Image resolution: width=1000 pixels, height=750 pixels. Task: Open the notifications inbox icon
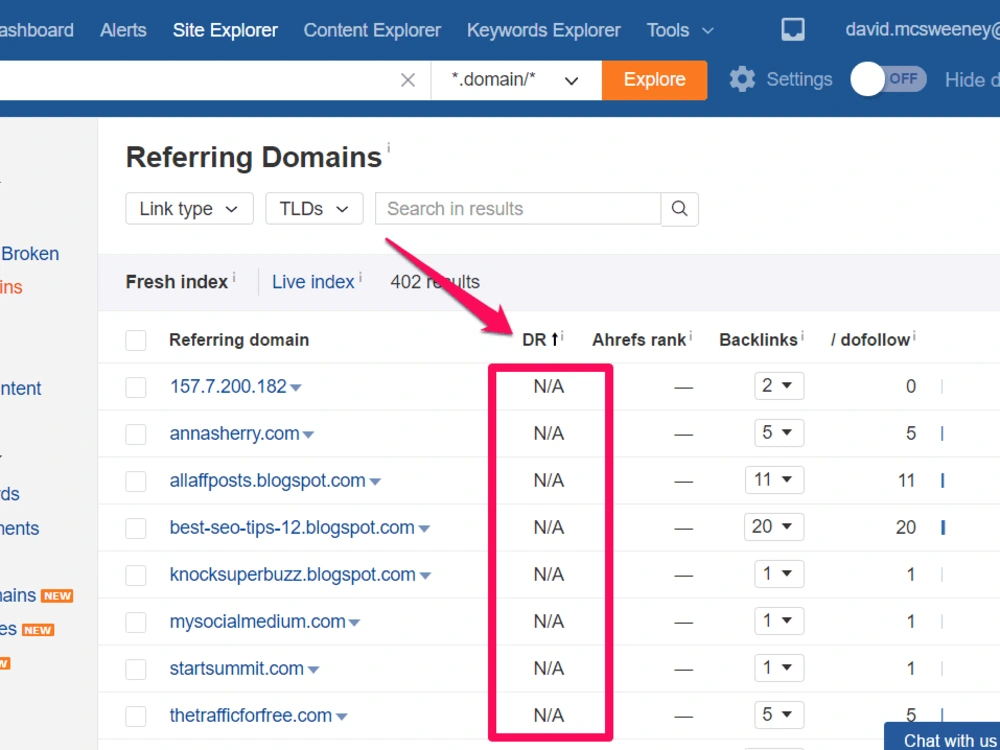coord(793,29)
